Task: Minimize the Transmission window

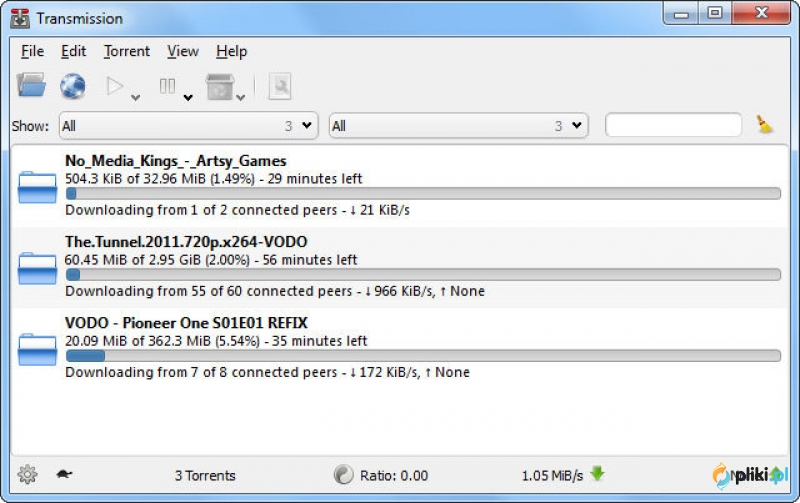Action: pos(681,14)
